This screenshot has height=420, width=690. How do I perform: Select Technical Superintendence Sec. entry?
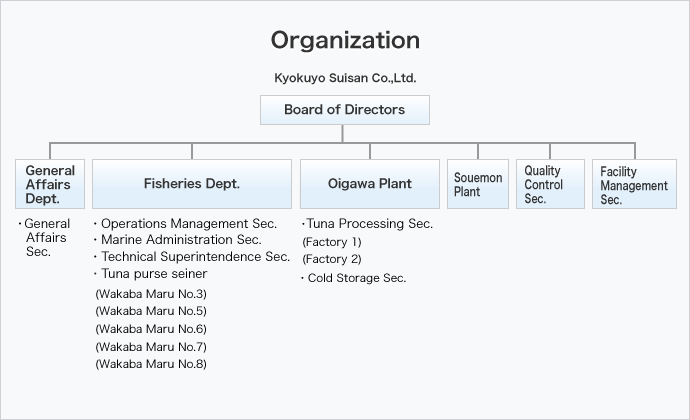pyautogui.click(x=192, y=257)
